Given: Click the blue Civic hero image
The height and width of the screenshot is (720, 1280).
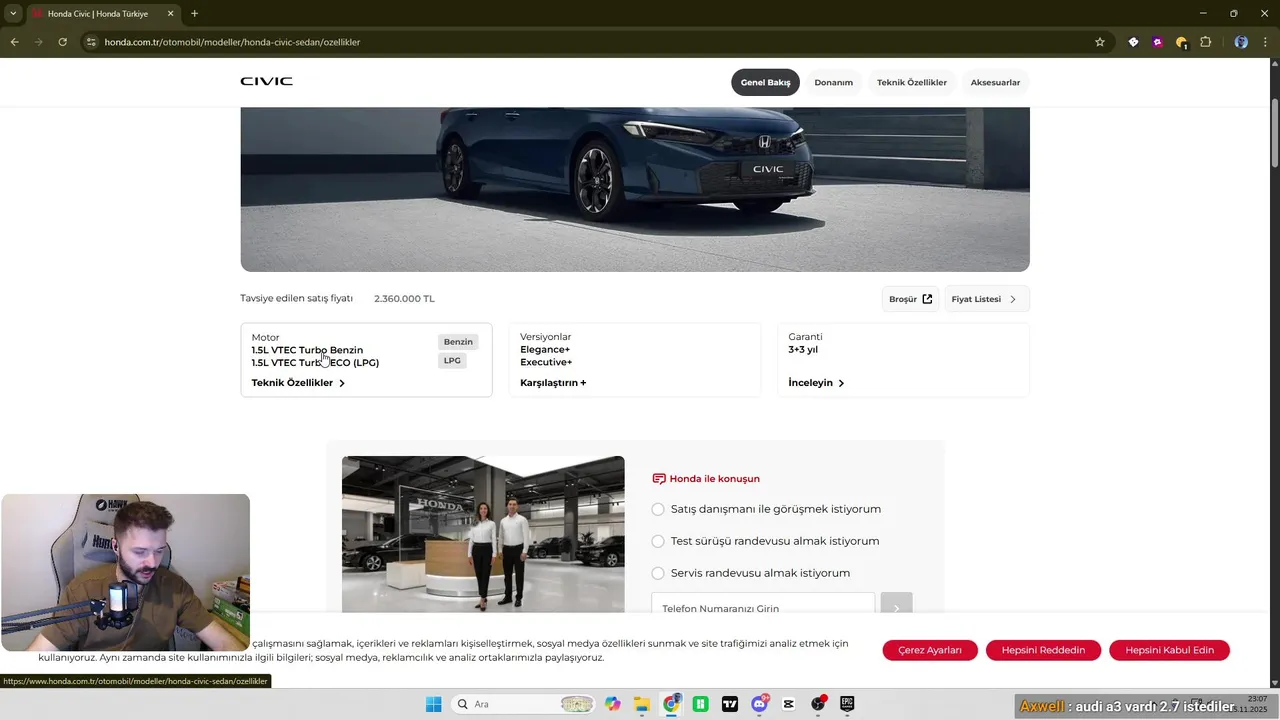Looking at the screenshot, I should [635, 189].
